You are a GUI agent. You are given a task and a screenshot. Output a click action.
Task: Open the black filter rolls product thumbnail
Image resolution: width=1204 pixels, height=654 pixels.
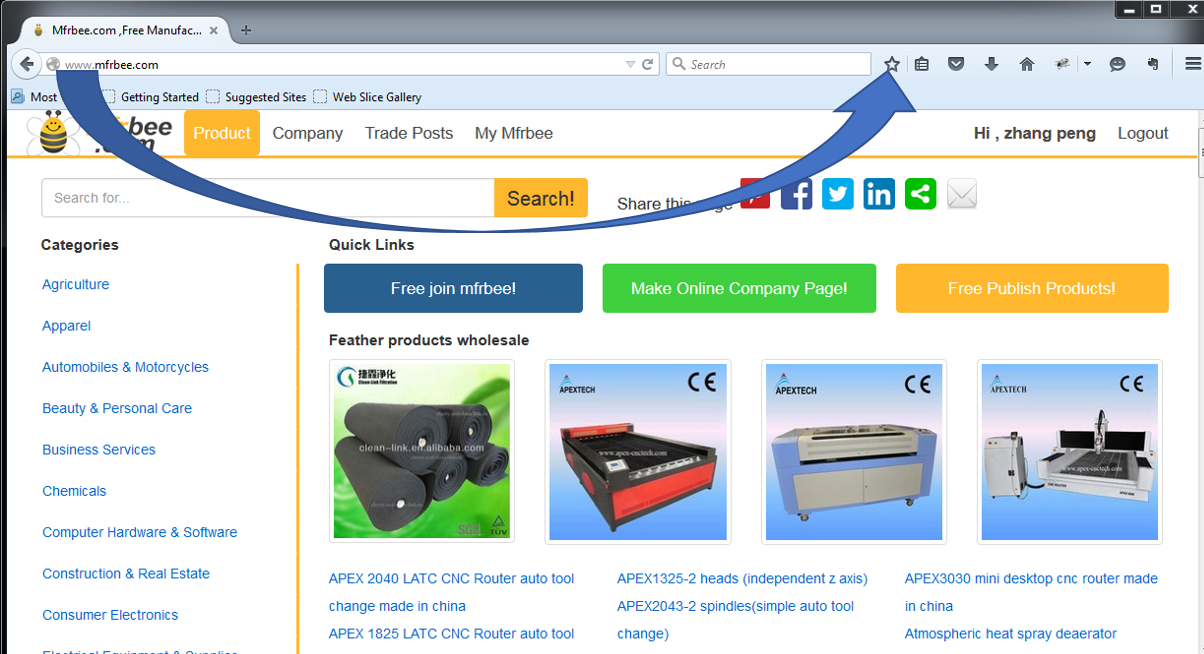[x=422, y=452]
